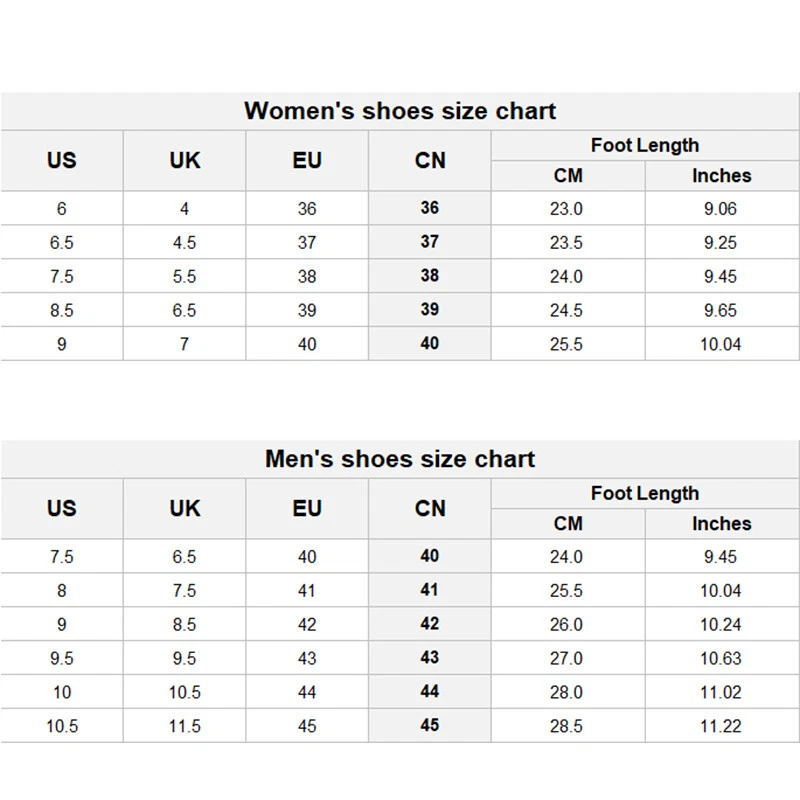Select the US column header in women's chart
This screenshot has height=800, width=800.
click(x=62, y=160)
